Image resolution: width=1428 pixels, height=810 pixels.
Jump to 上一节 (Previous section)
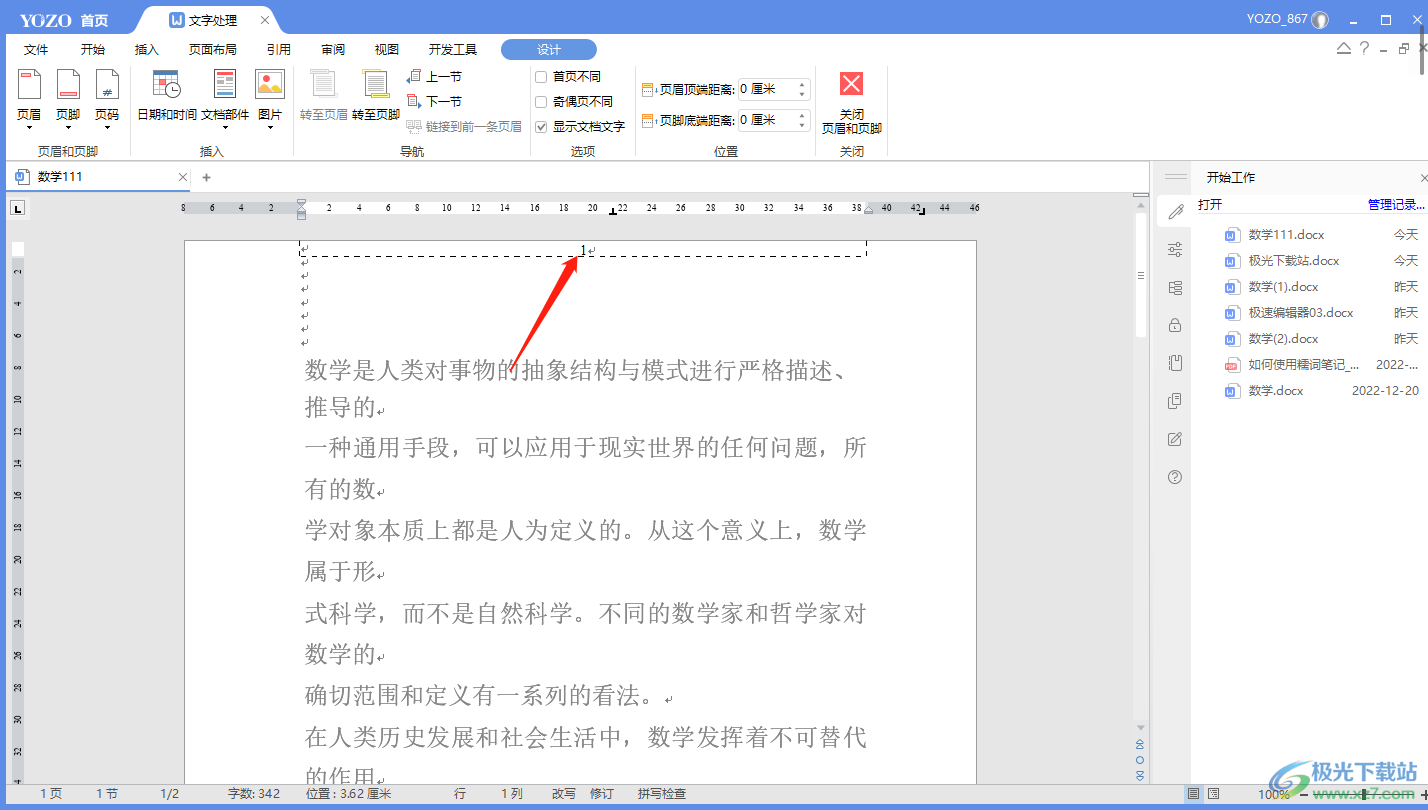434,76
